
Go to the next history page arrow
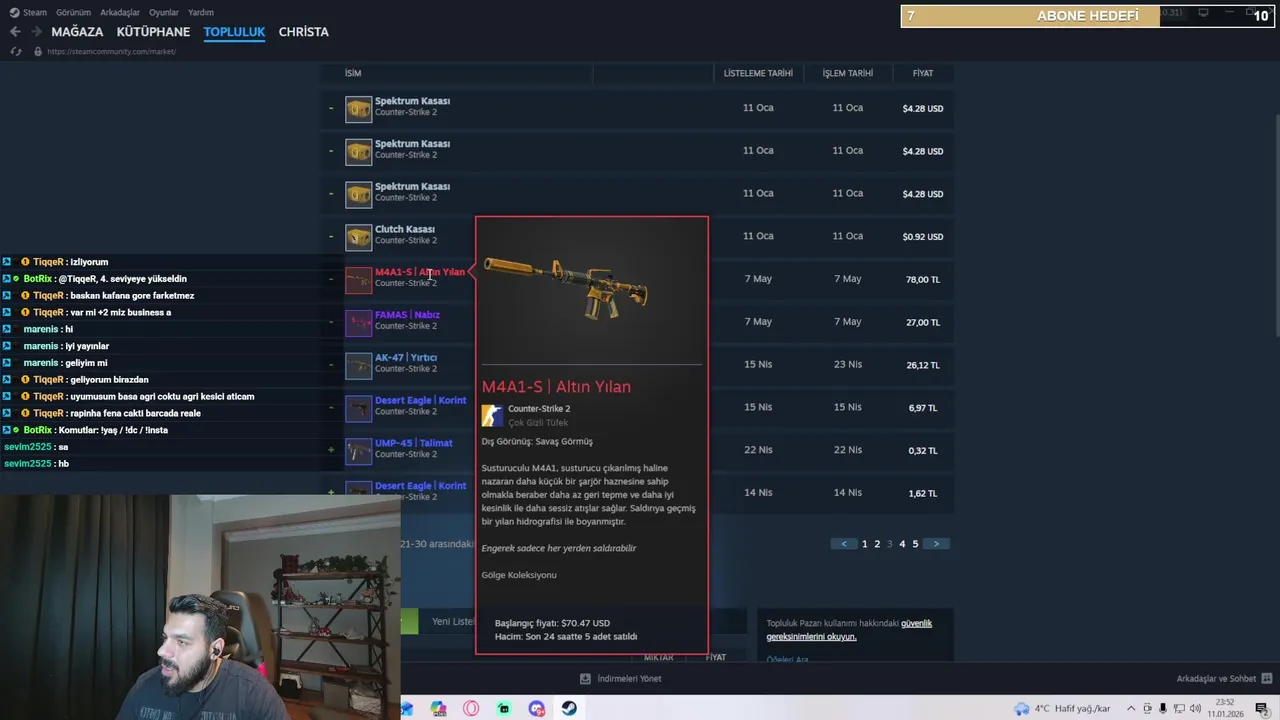coord(936,544)
